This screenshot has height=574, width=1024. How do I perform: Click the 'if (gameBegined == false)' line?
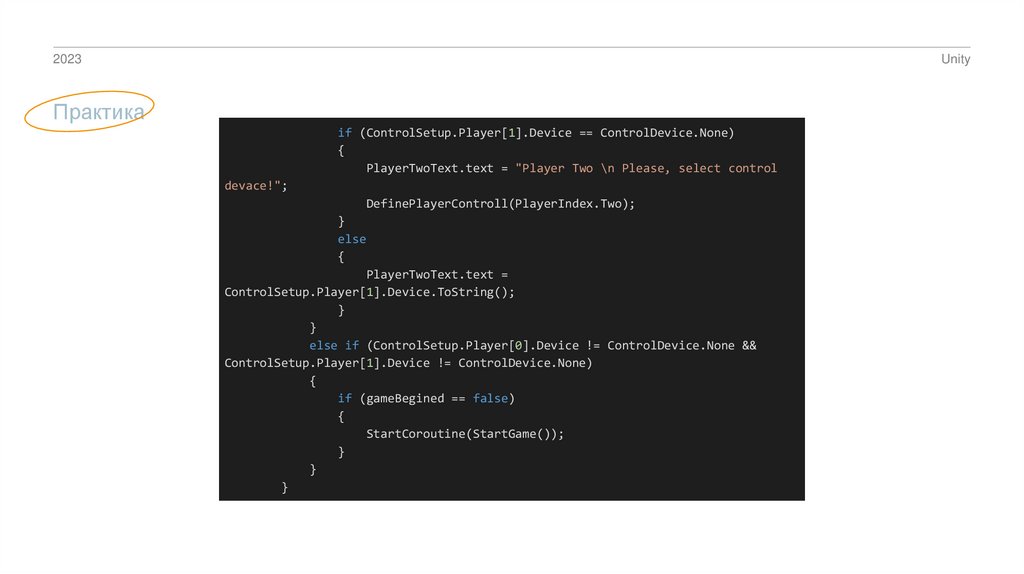(x=426, y=398)
